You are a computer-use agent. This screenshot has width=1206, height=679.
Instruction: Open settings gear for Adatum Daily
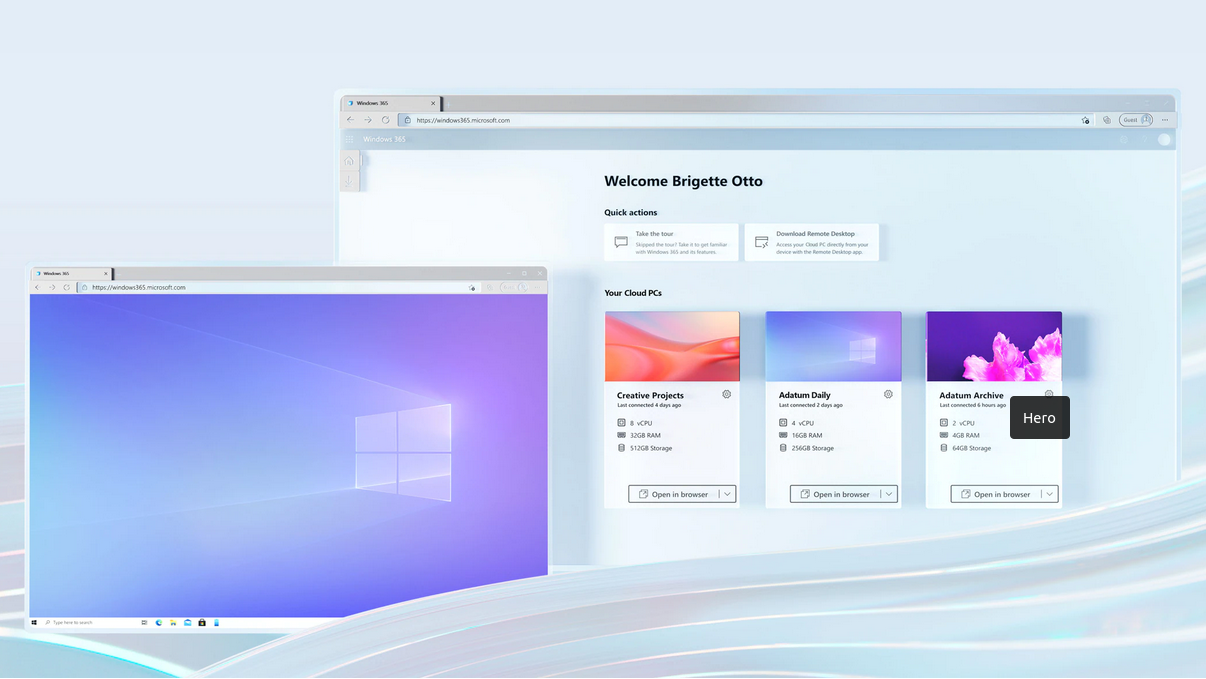click(x=888, y=394)
